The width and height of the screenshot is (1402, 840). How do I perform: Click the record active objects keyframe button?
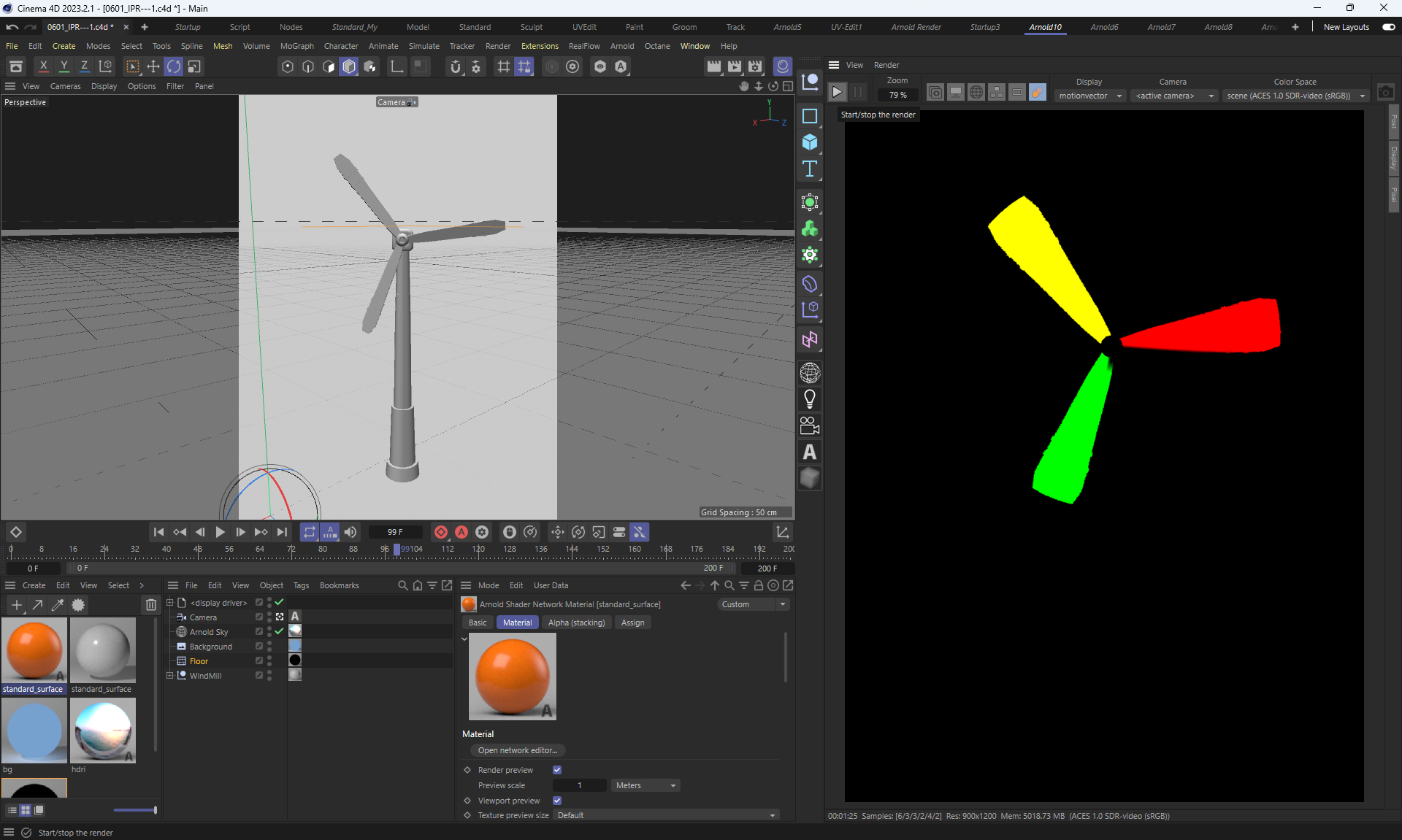tap(441, 532)
